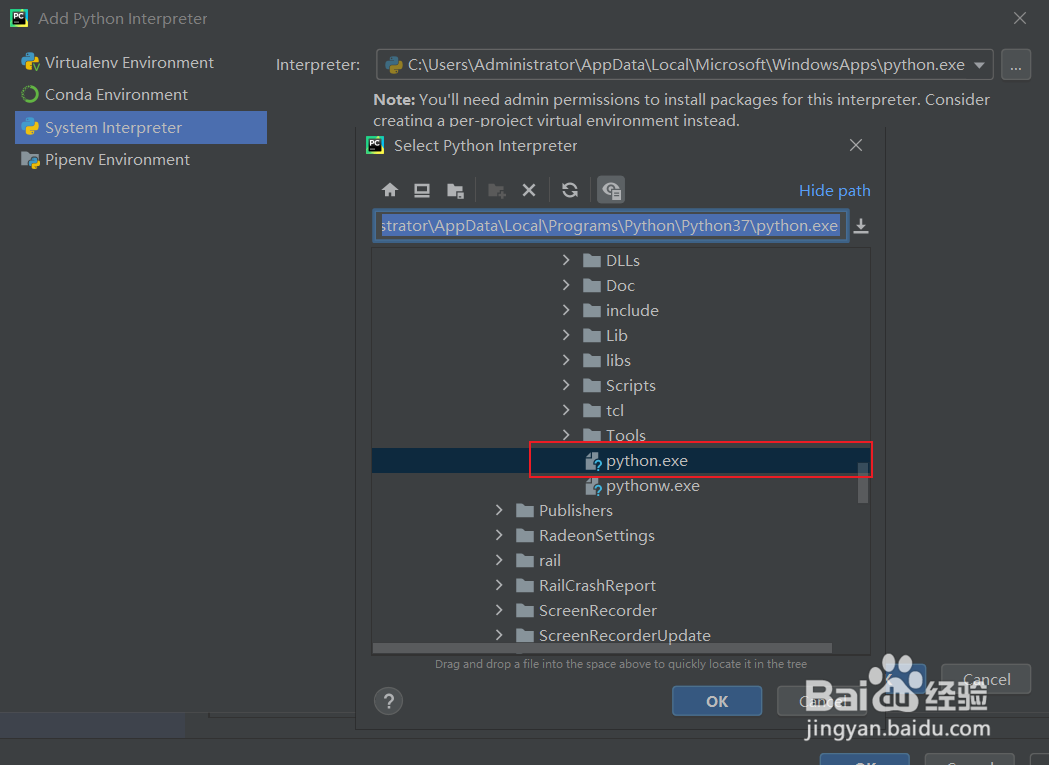
Task: Select the RailCrashReport folder row
Action: click(x=621, y=586)
